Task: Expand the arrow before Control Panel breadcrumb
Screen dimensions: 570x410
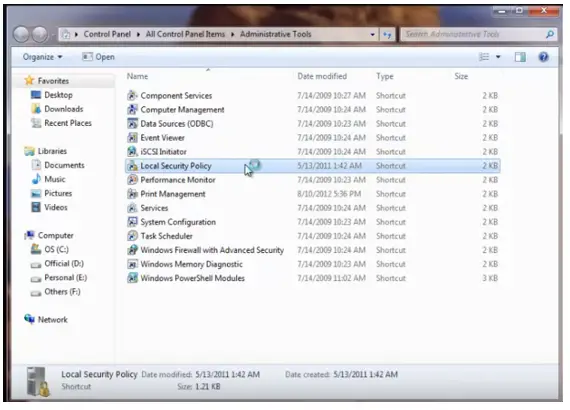Action: (76, 34)
